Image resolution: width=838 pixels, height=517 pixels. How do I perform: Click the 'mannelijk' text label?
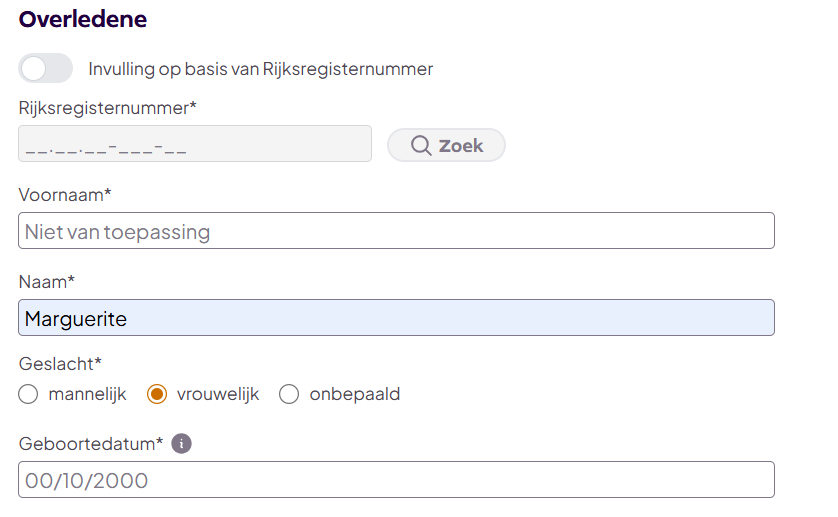[x=87, y=394]
